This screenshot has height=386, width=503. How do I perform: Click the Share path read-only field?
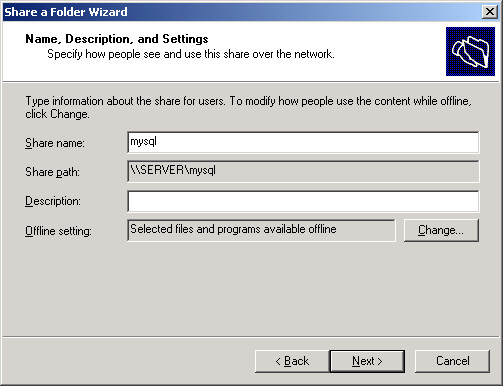(x=303, y=171)
